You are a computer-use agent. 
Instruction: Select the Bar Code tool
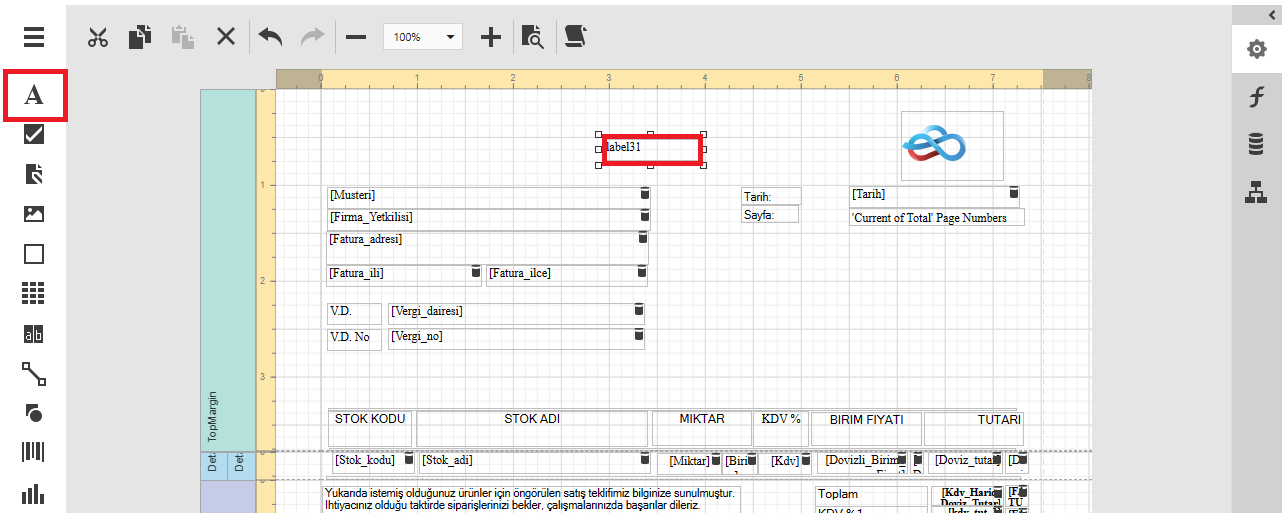click(34, 452)
